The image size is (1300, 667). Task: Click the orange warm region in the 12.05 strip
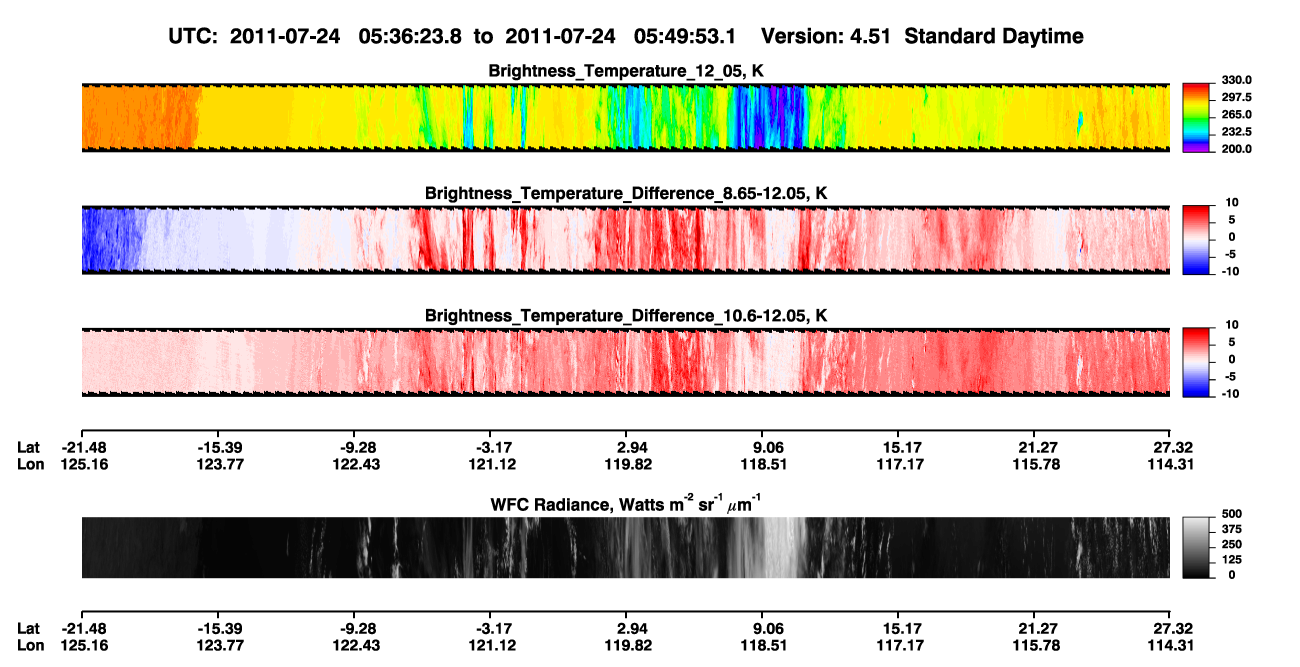[140, 117]
